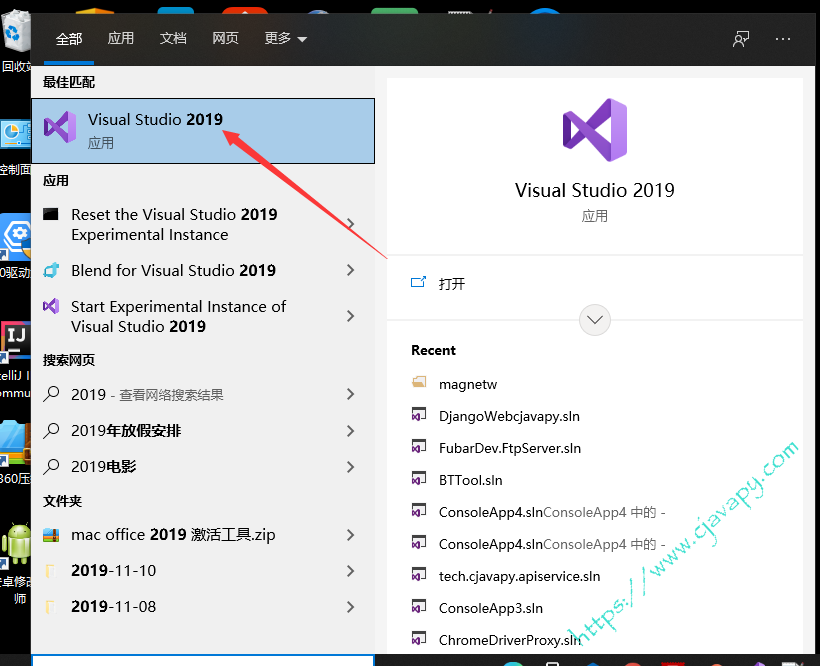Expand arrow for Reset the Visual Studio 2019

coord(351,224)
